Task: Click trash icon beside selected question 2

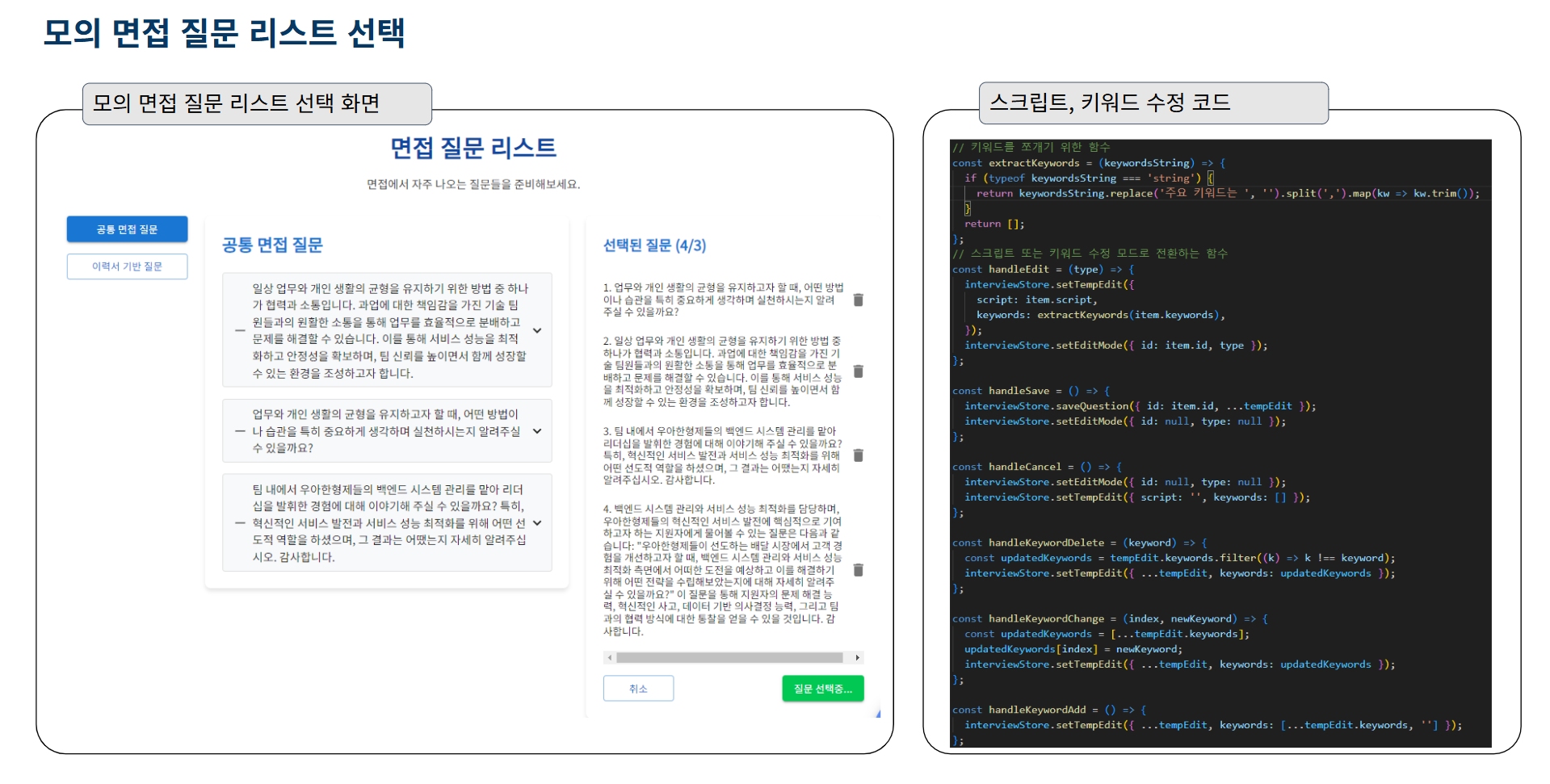Action: click(x=858, y=371)
